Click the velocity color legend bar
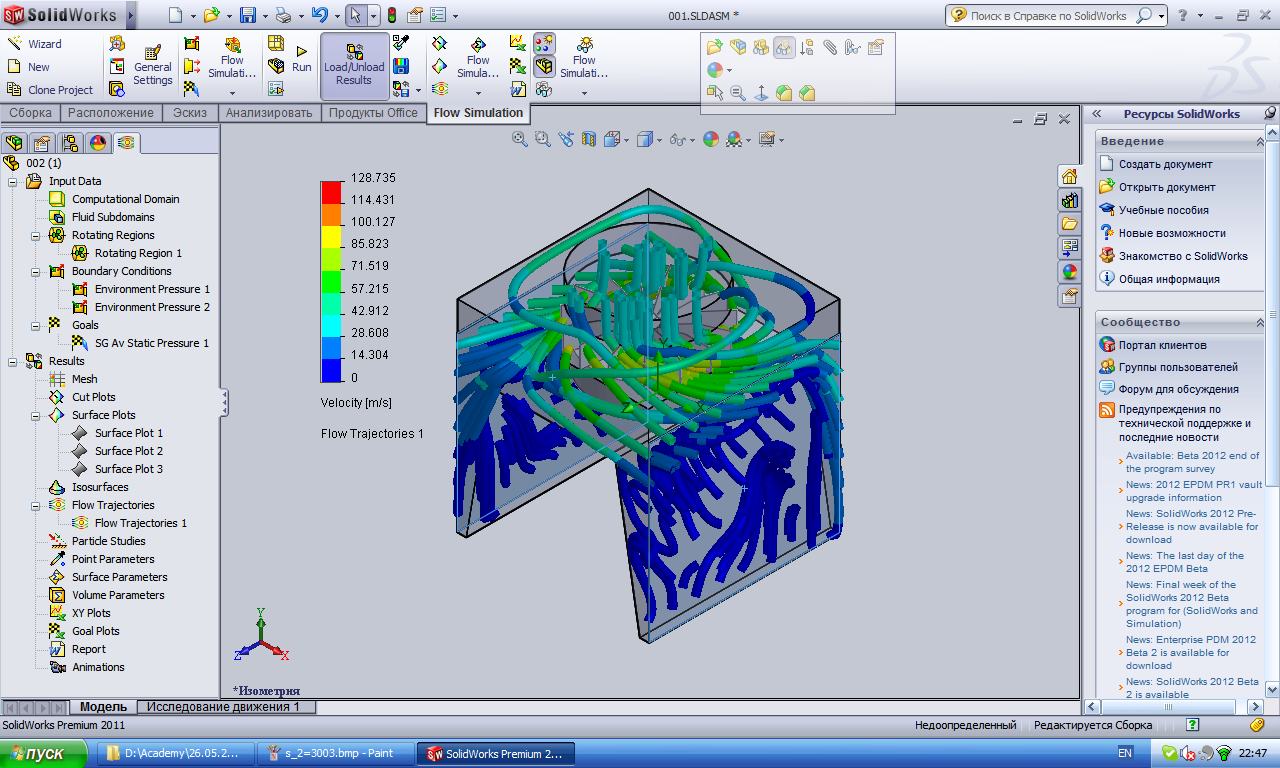 coord(331,281)
